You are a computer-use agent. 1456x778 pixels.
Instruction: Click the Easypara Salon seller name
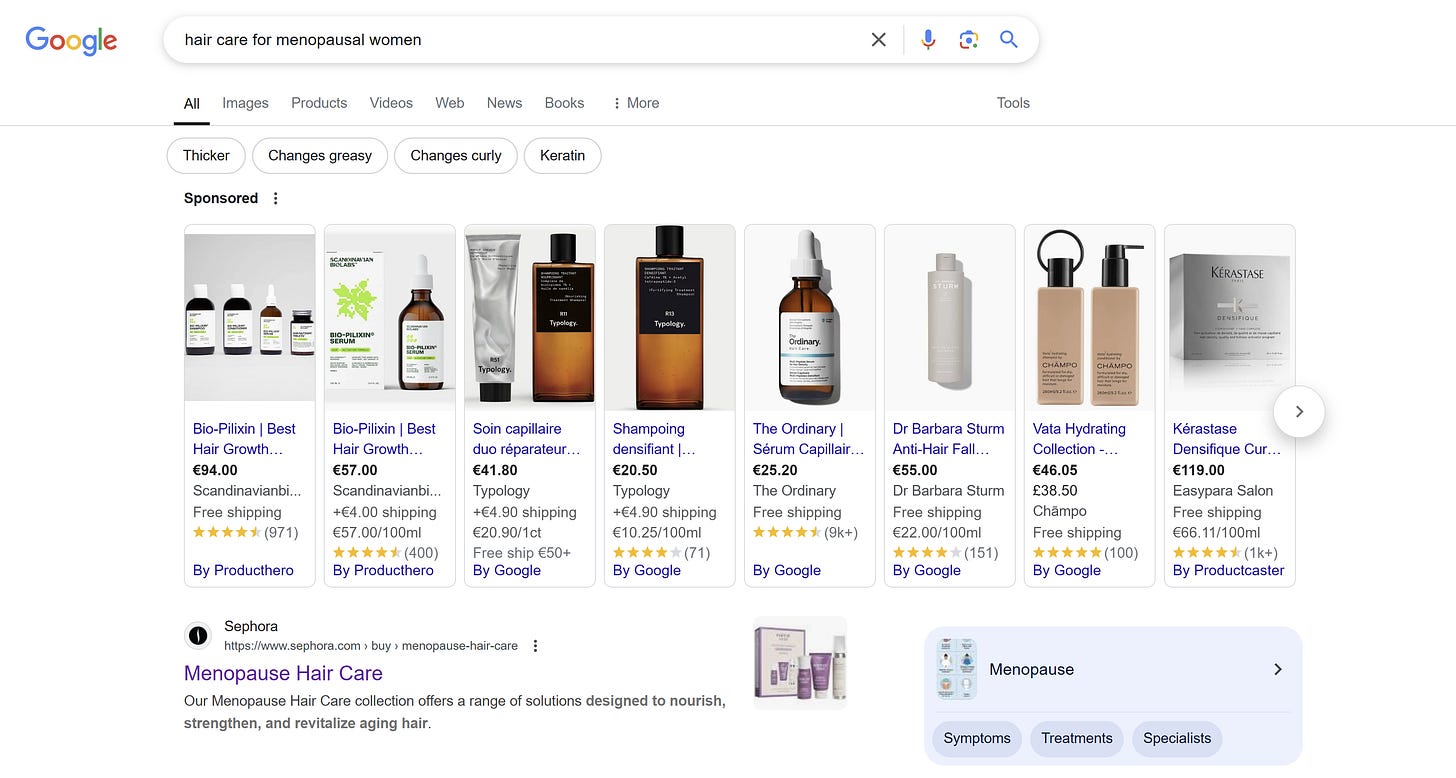[x=1223, y=491]
